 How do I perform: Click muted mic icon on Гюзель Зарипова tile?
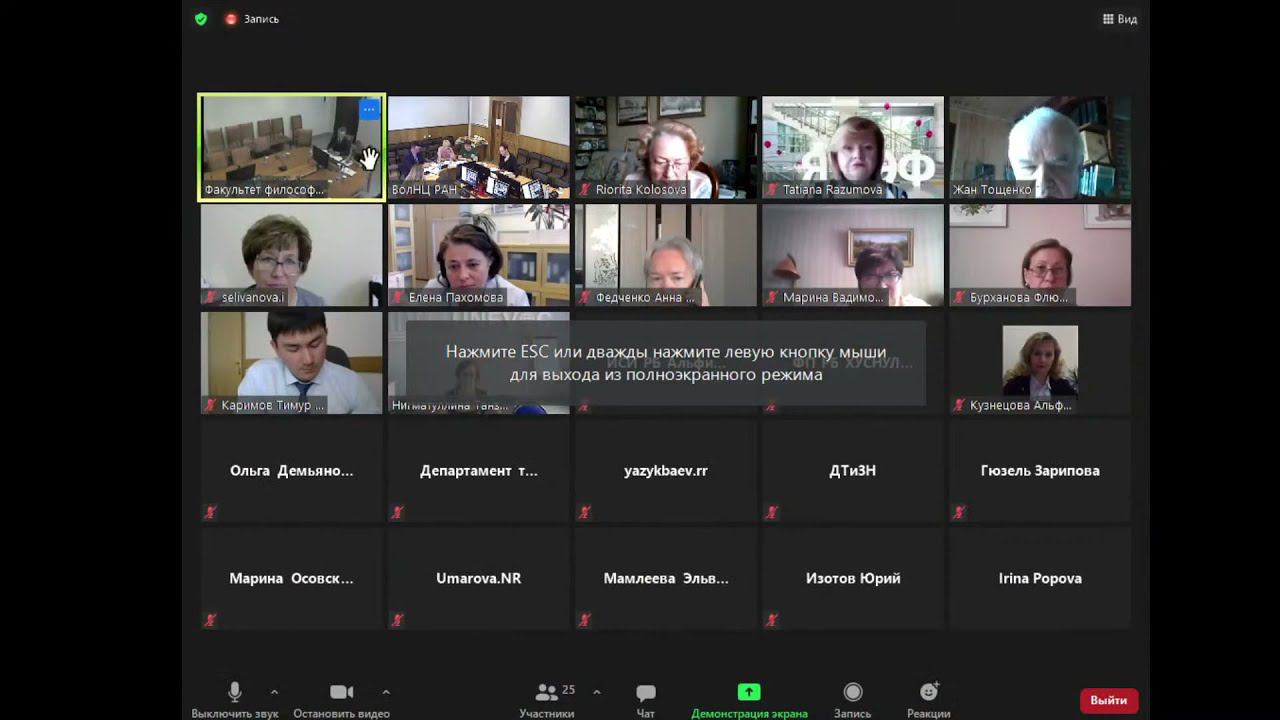pyautogui.click(x=958, y=512)
